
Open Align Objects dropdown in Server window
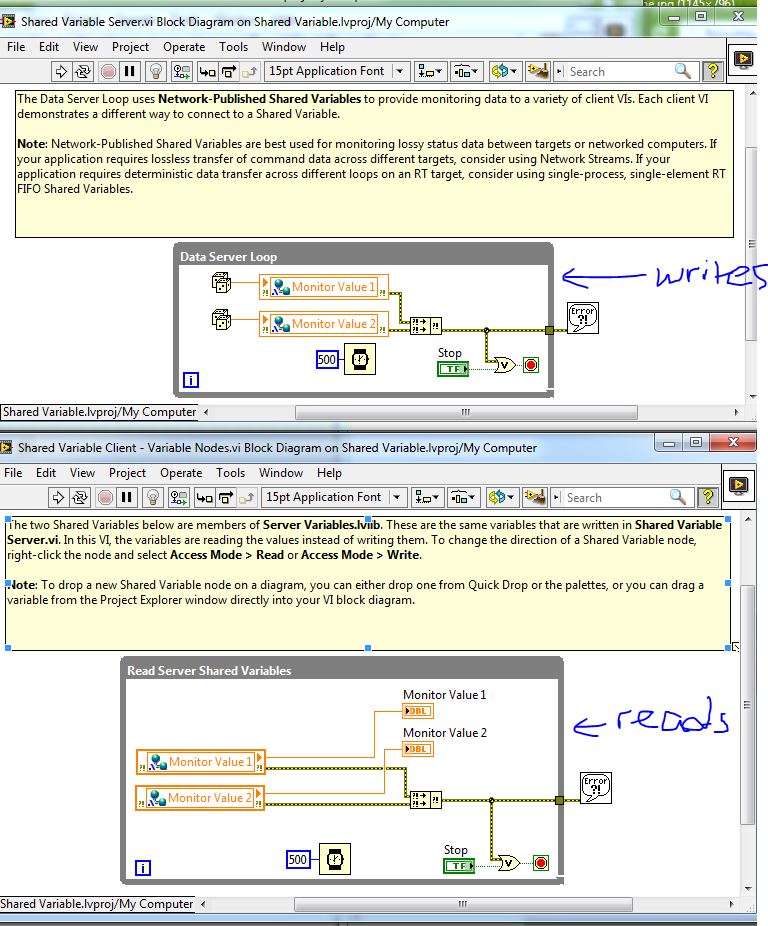[x=429, y=72]
